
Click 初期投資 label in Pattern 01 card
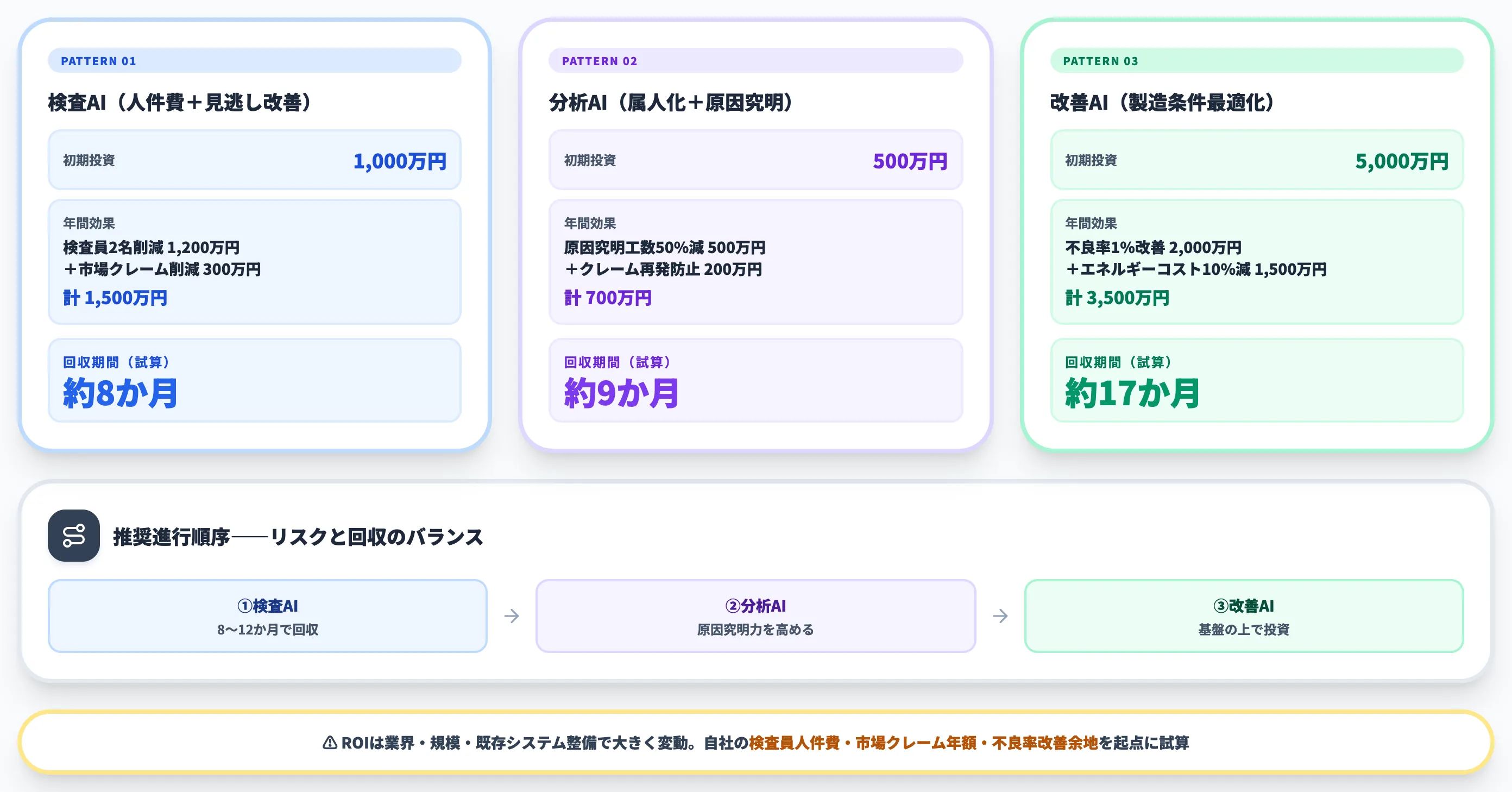89,160
